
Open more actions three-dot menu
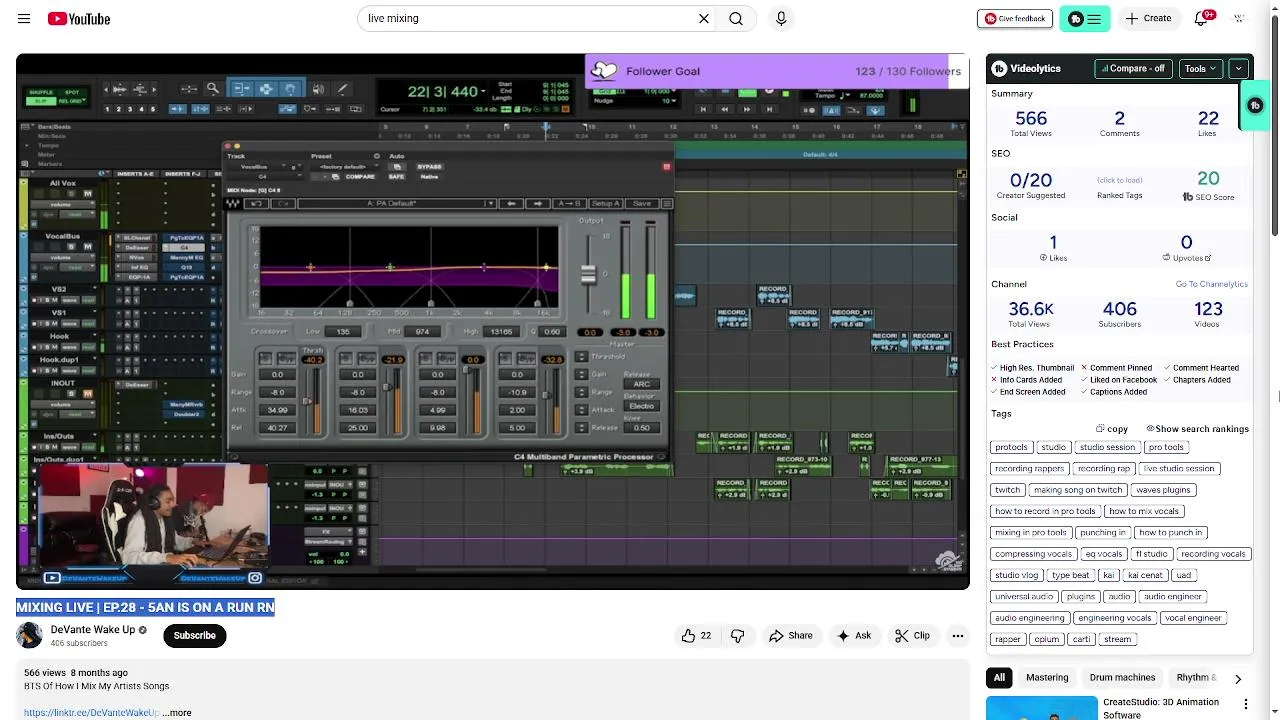click(957, 635)
